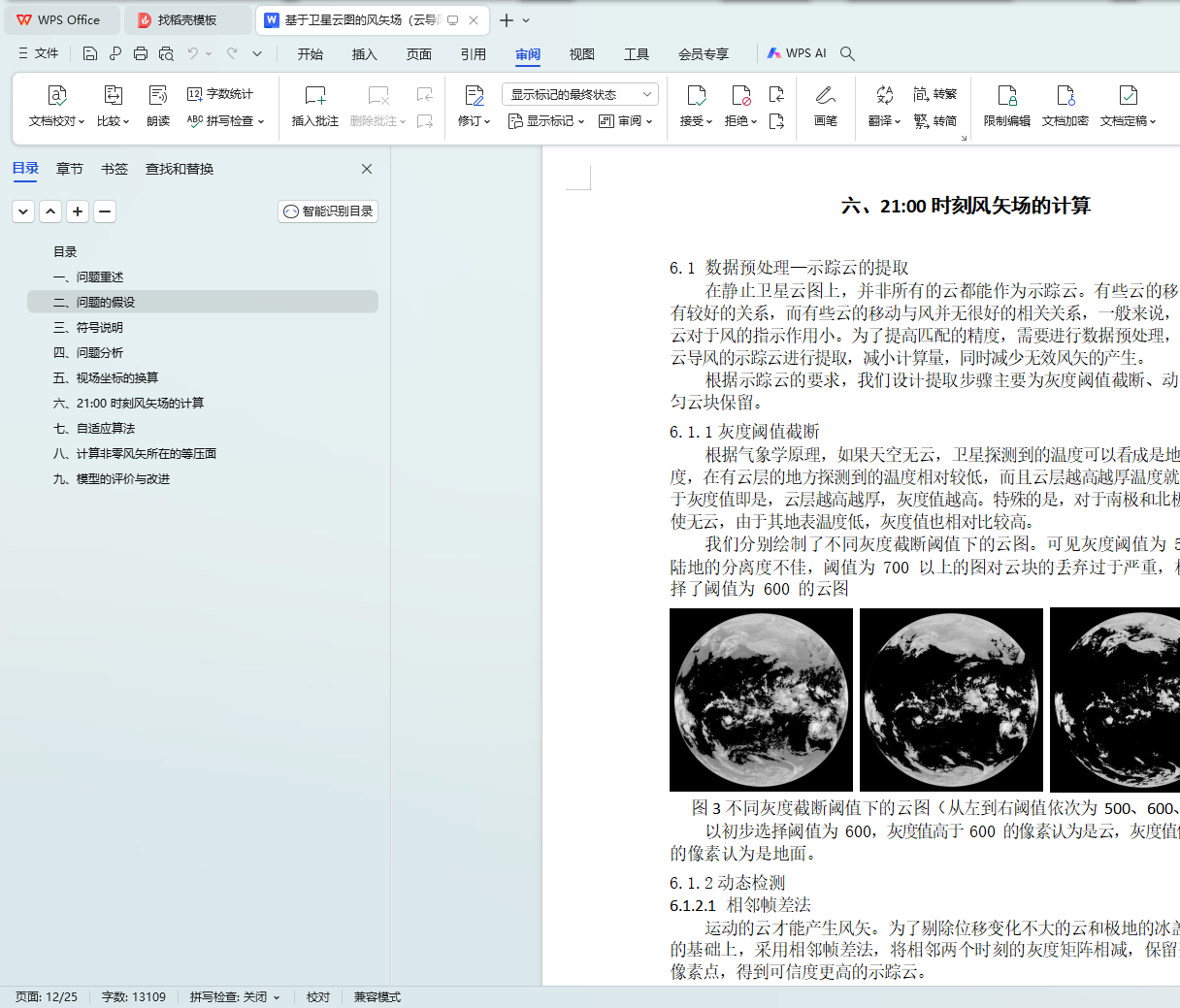Open the 翻译 translate tool

pyautogui.click(x=884, y=107)
